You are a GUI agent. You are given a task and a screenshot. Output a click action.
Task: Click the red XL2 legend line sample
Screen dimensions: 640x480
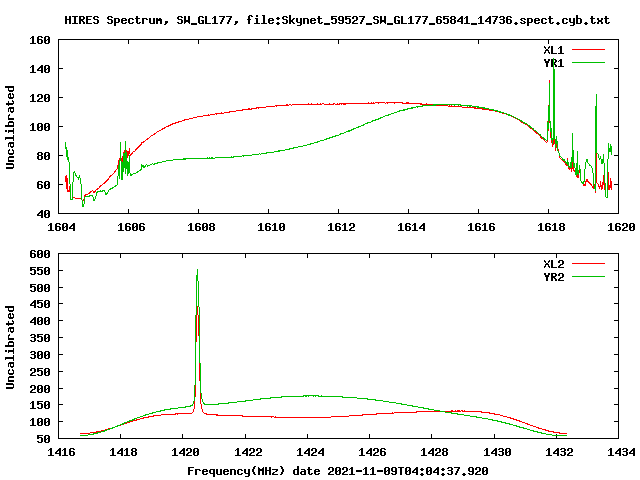[588, 264]
